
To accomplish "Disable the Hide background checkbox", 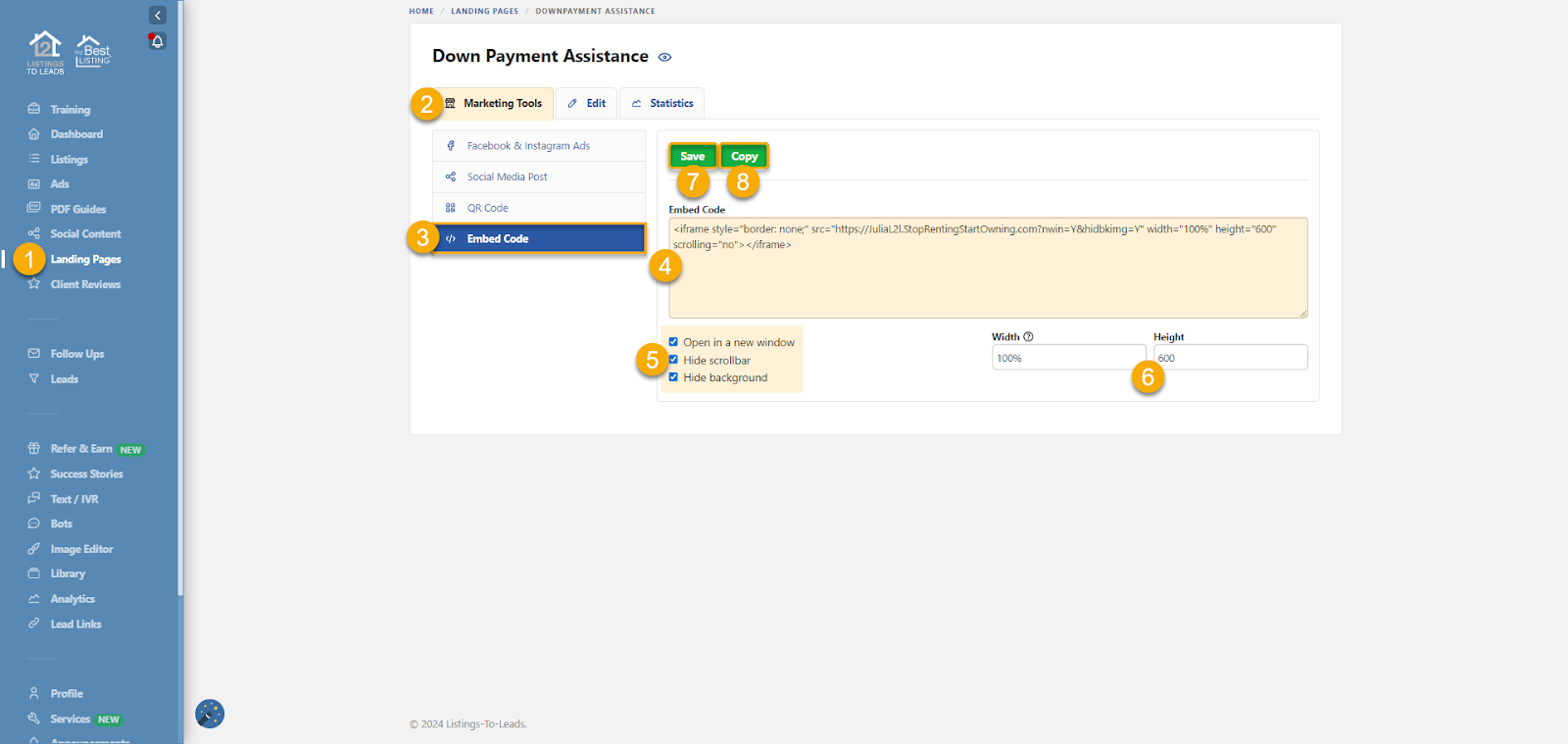I will point(673,377).
